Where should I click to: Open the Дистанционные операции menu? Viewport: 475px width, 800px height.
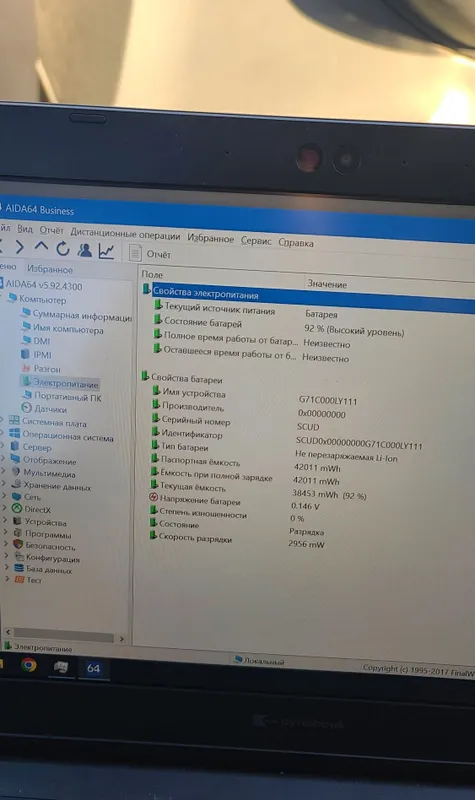click(x=125, y=234)
